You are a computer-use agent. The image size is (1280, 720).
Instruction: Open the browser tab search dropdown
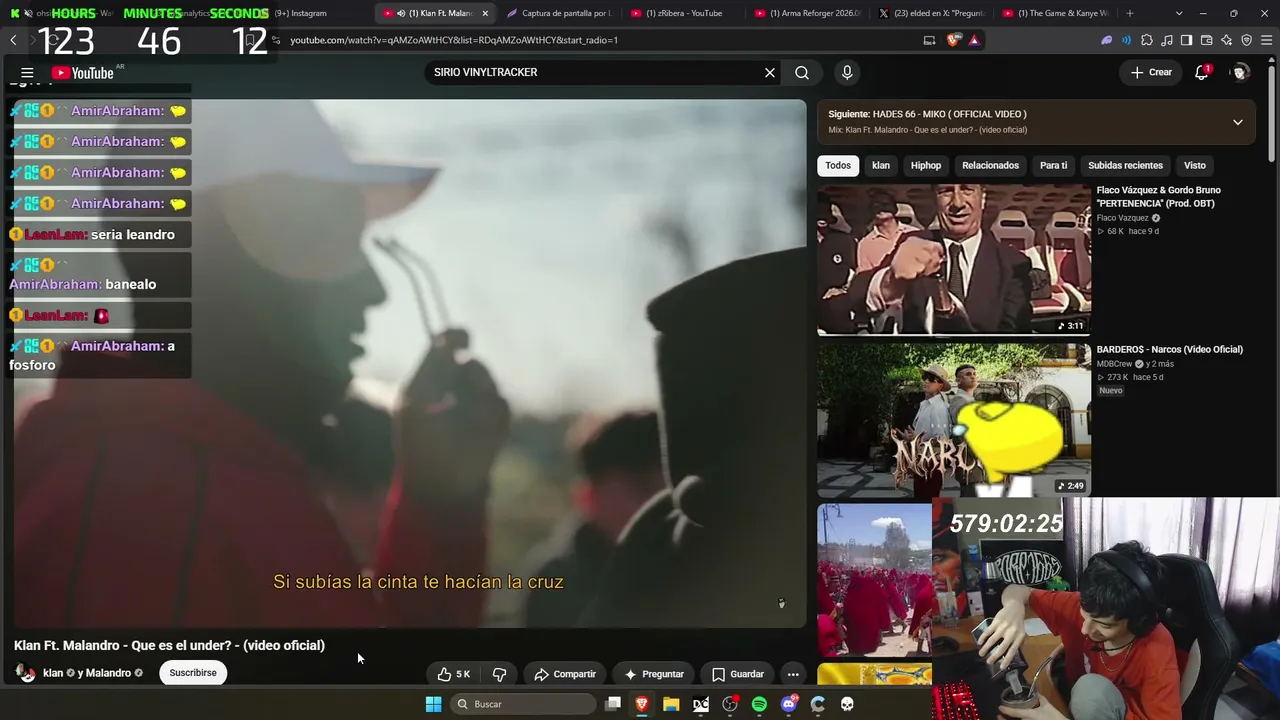[1179, 13]
